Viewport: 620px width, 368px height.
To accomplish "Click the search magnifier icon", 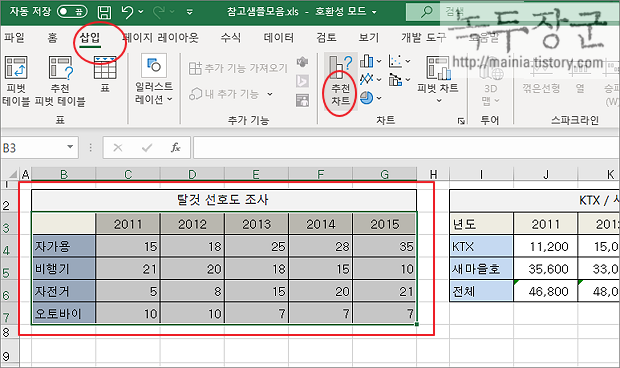I will (426, 11).
